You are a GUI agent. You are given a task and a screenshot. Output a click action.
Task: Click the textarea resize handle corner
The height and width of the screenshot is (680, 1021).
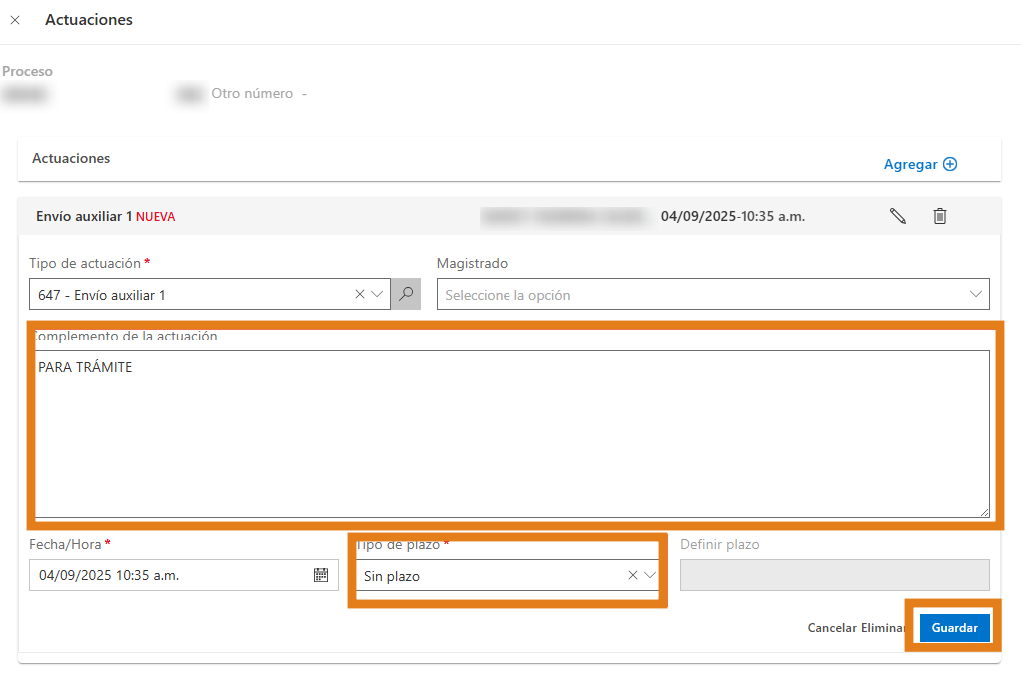pyautogui.click(x=984, y=512)
